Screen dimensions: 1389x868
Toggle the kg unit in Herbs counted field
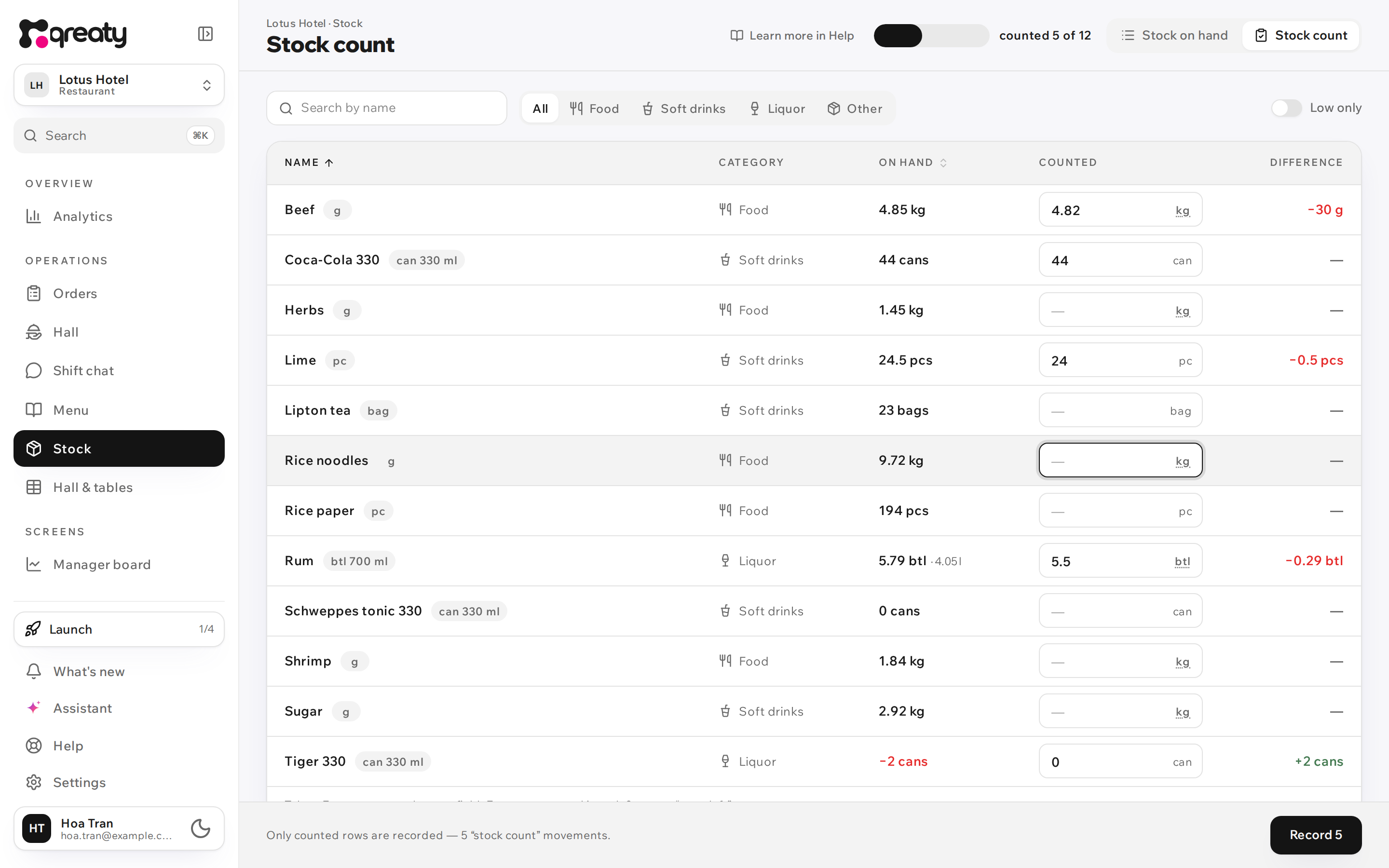coord(1183,311)
